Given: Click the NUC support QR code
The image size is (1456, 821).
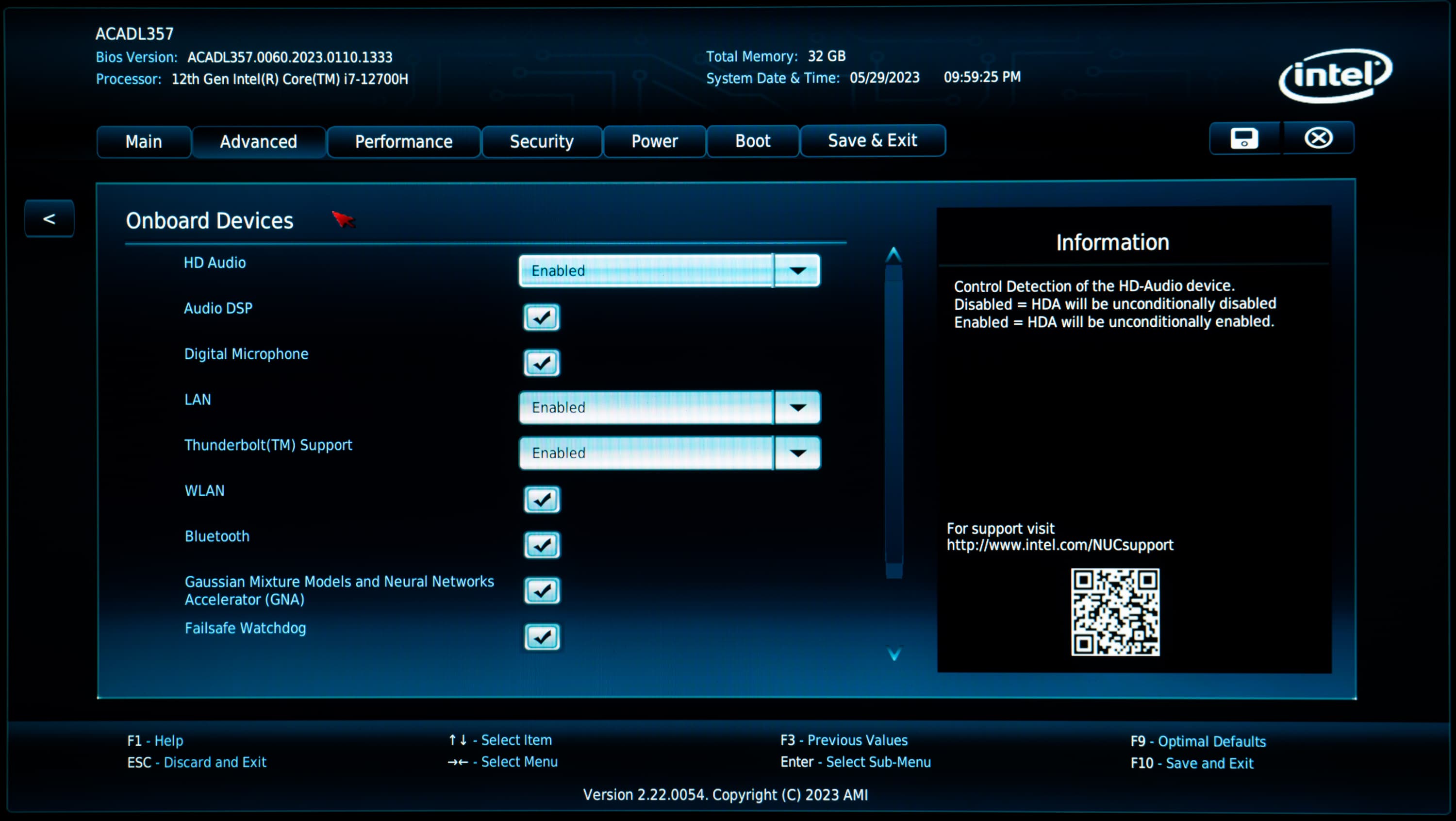Looking at the screenshot, I should coord(1115,612).
